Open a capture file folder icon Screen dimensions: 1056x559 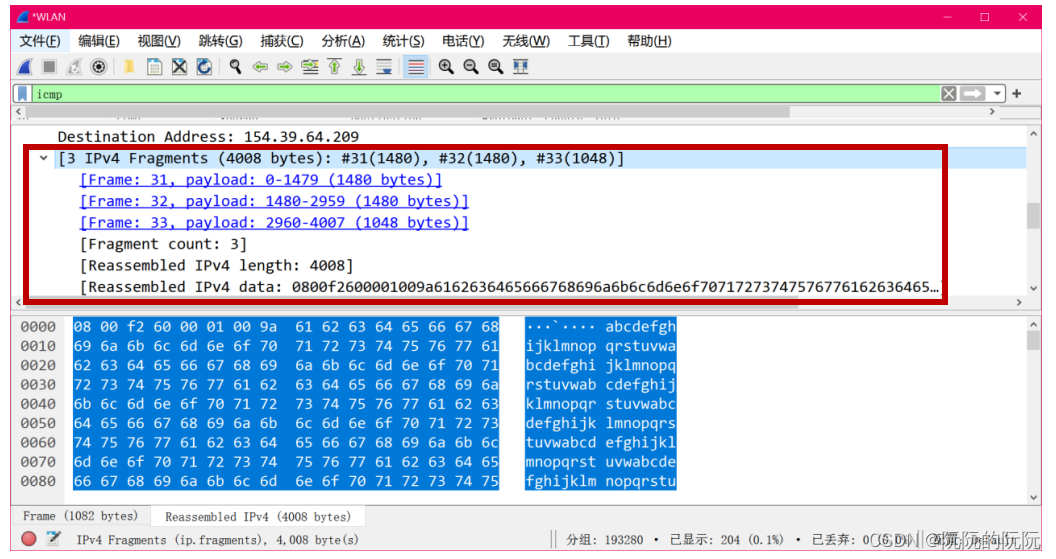pyautogui.click(x=128, y=67)
